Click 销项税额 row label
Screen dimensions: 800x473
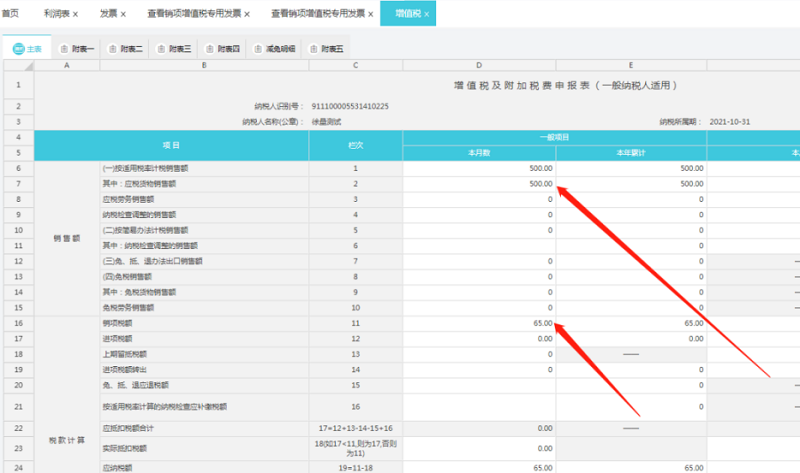click(x=117, y=323)
